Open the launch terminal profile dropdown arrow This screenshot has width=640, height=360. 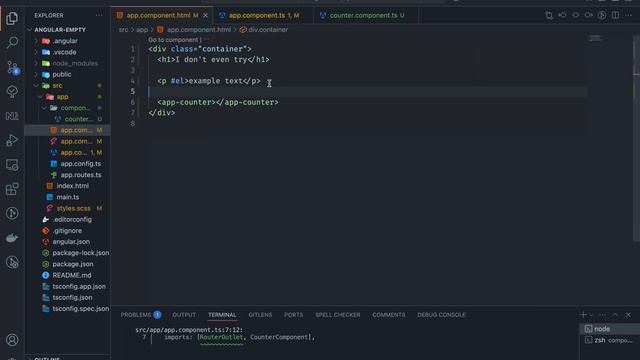(x=591, y=315)
